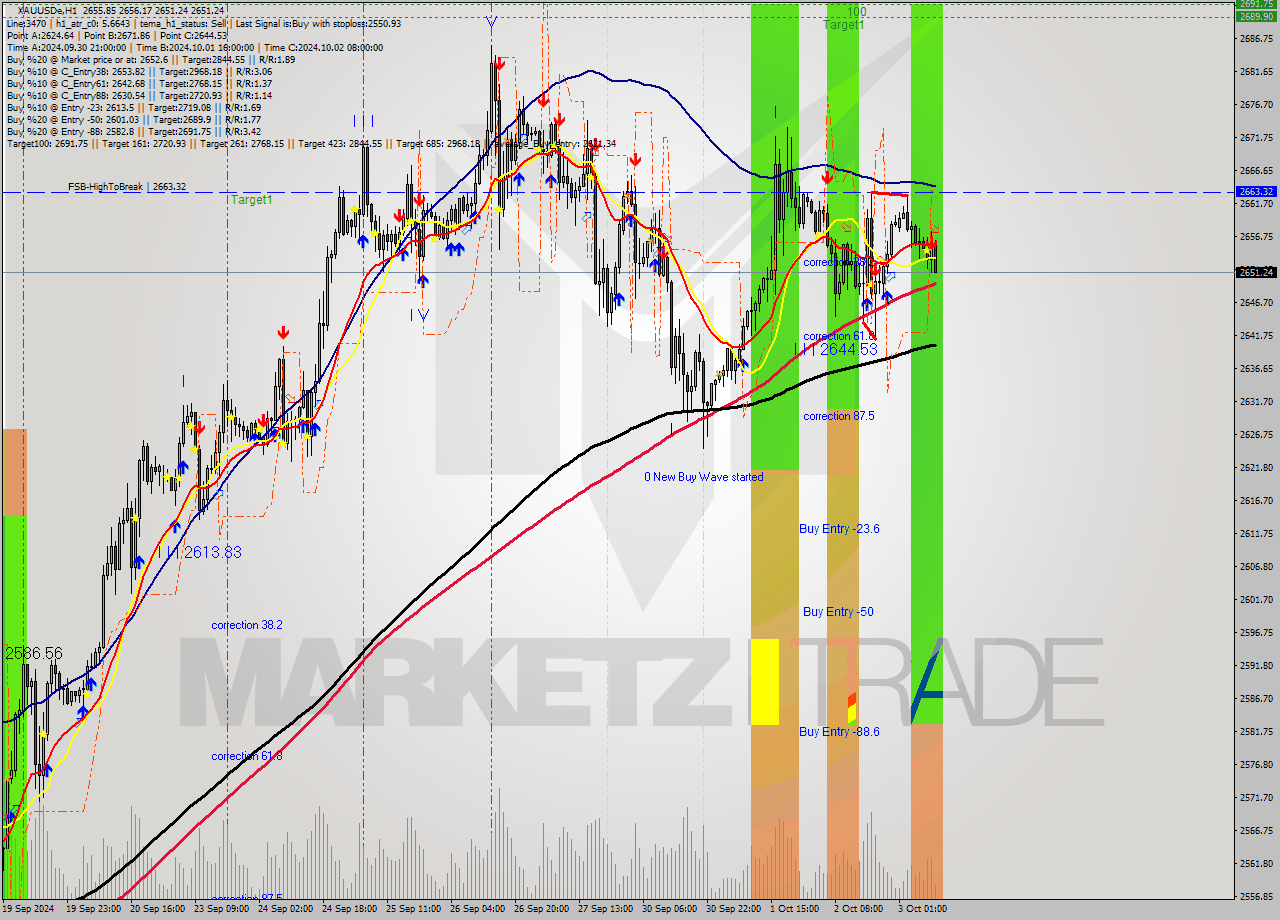Click the 'Buy Entry -88.6' label

[839, 732]
